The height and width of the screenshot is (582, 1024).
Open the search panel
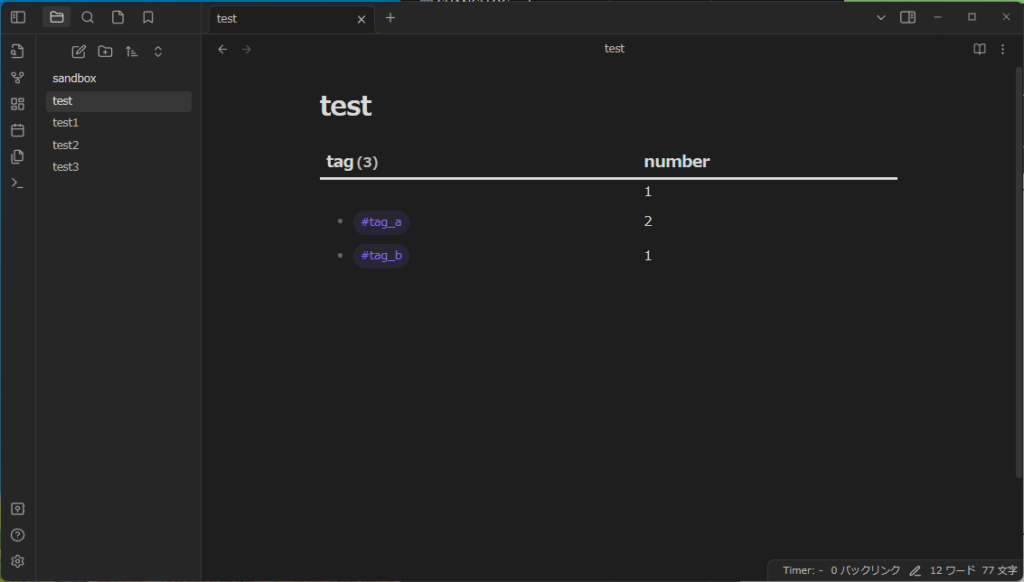pos(88,17)
